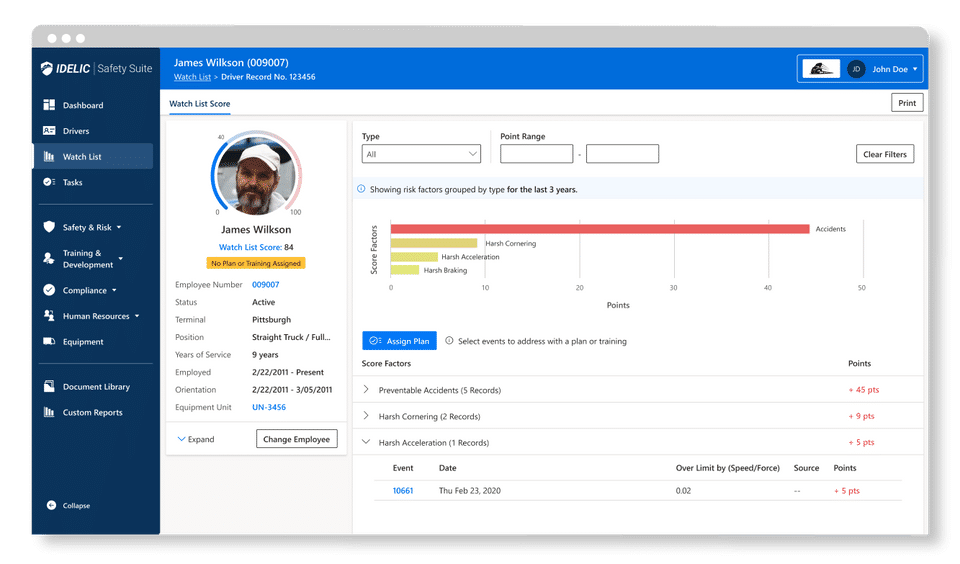Click the info icon beside risk factors note

pyautogui.click(x=361, y=189)
